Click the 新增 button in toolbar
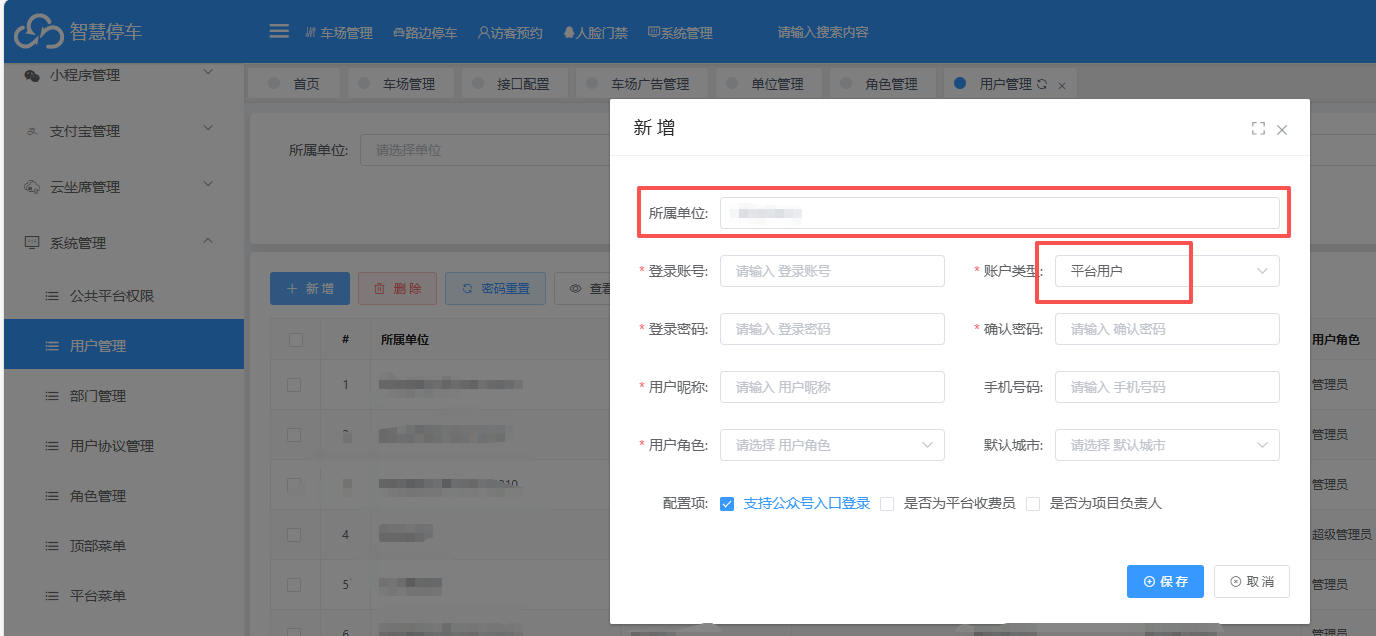Screen dimensions: 1376x636 [309, 289]
